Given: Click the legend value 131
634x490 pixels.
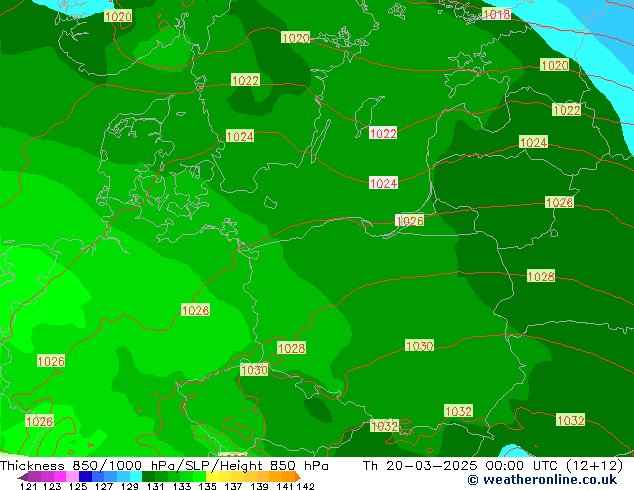Looking at the screenshot, I should (x=156, y=486).
